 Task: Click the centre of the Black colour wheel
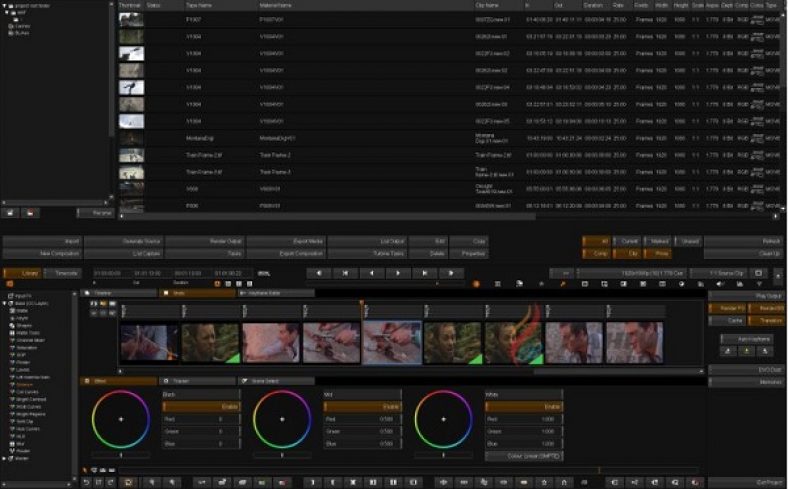pyautogui.click(x=122, y=419)
